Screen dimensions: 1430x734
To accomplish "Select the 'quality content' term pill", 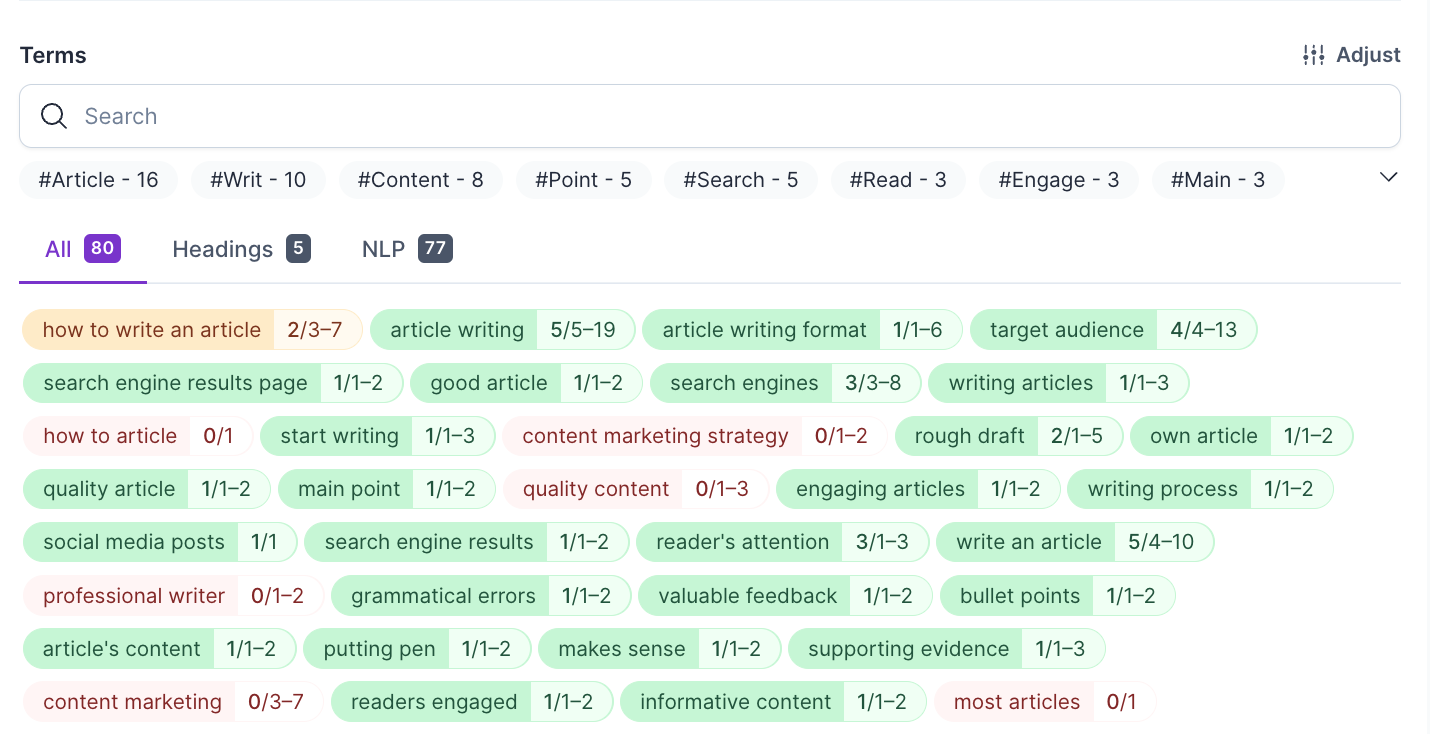I will tap(595, 489).
